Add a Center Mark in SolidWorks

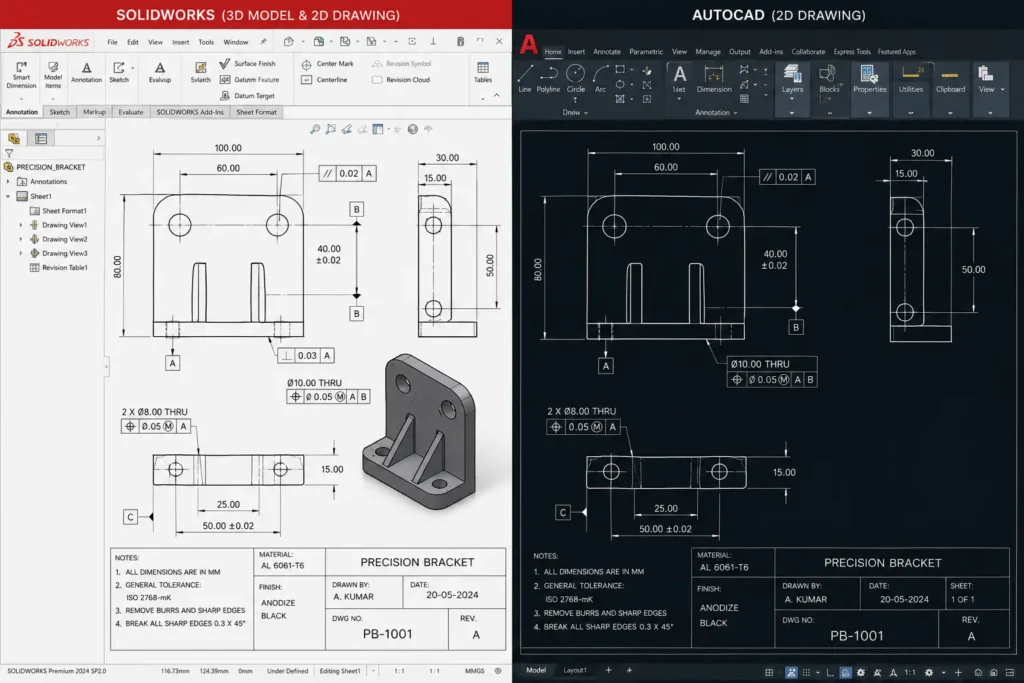pos(328,63)
